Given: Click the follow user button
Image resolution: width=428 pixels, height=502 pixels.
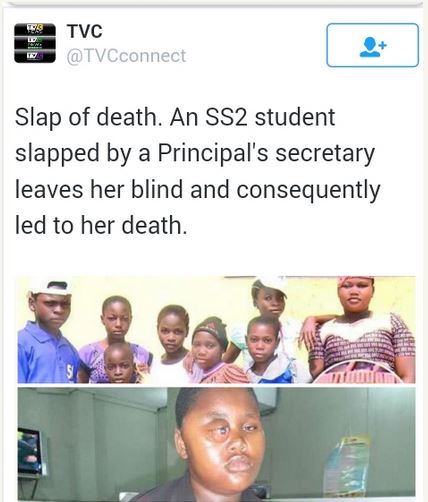Looking at the screenshot, I should point(372,45).
